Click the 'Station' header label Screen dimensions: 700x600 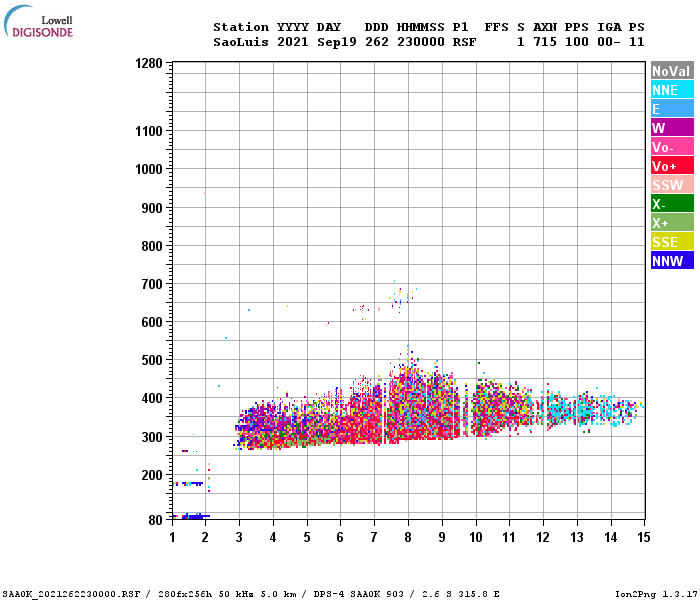(x=241, y=27)
